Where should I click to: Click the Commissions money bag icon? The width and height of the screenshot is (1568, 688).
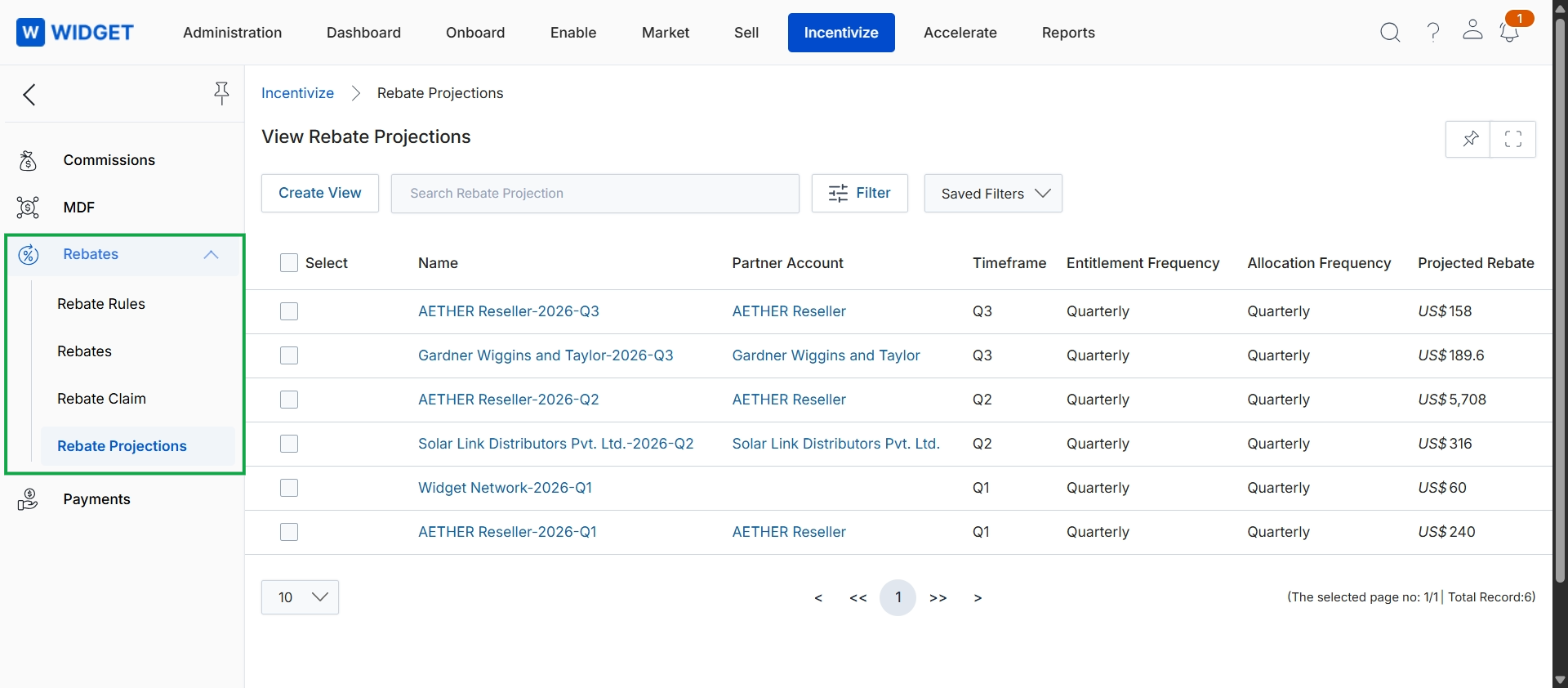pos(28,161)
